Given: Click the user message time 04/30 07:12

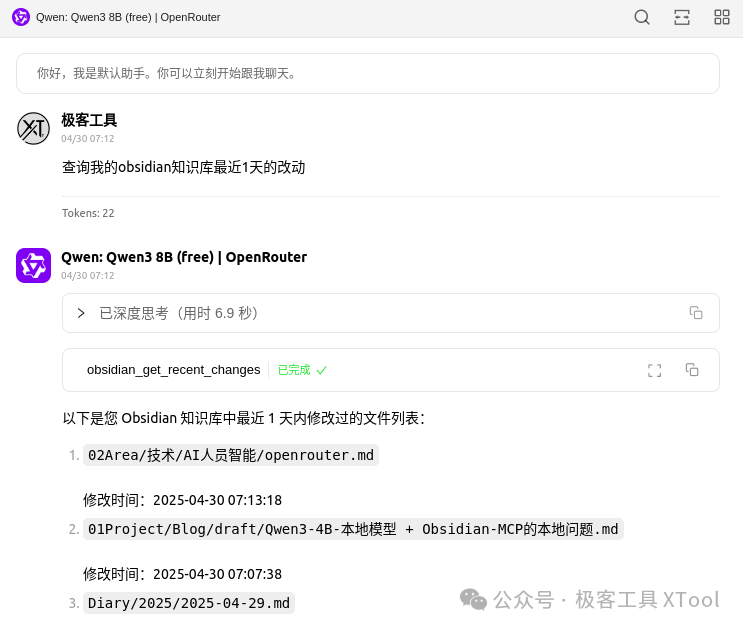Looking at the screenshot, I should point(88,138).
